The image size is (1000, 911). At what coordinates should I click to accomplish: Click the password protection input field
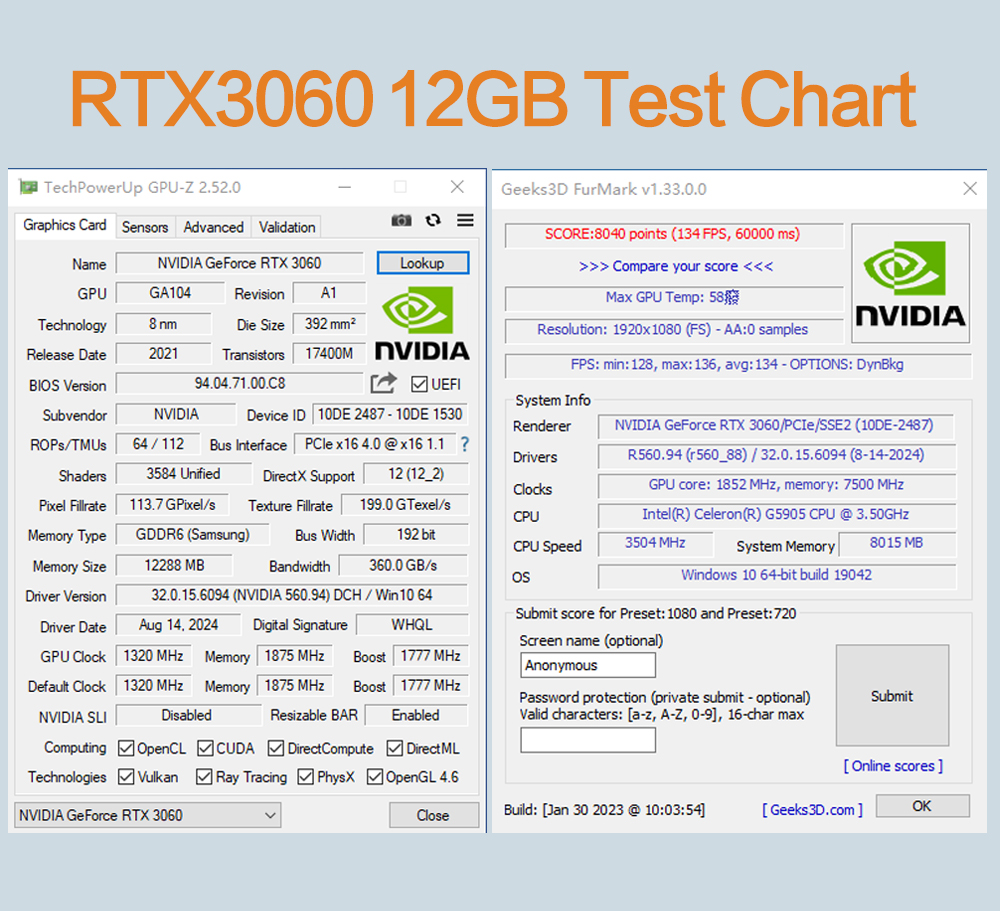pyautogui.click(x=588, y=740)
